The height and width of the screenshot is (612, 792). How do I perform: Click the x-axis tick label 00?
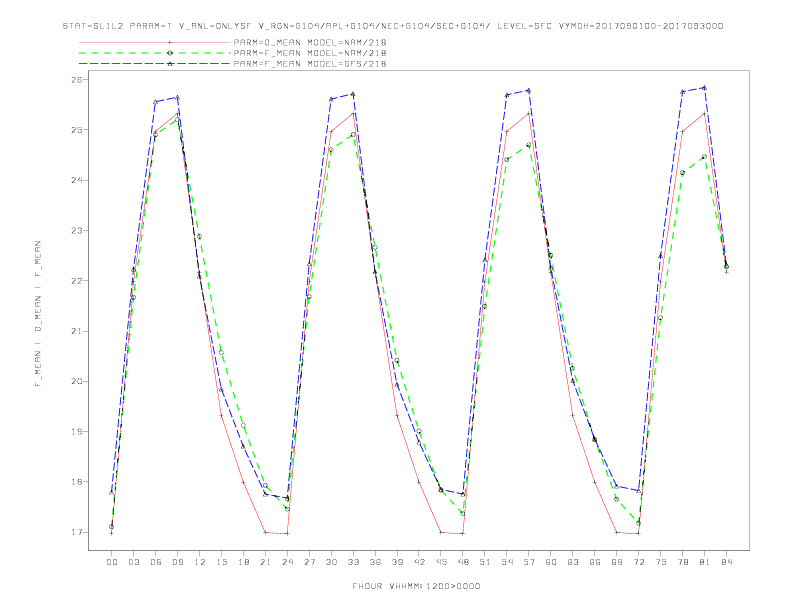point(112,562)
